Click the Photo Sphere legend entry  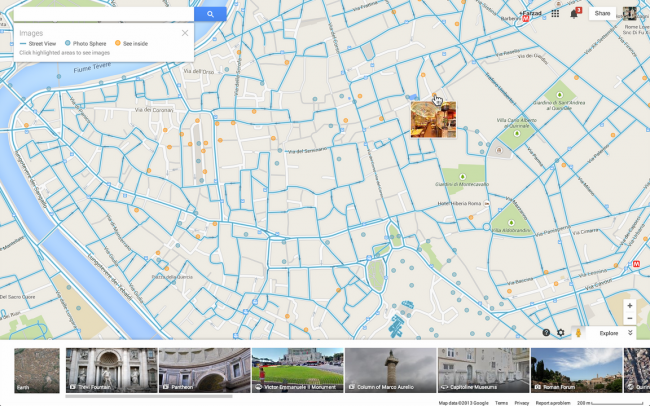pyautogui.click(x=86, y=44)
